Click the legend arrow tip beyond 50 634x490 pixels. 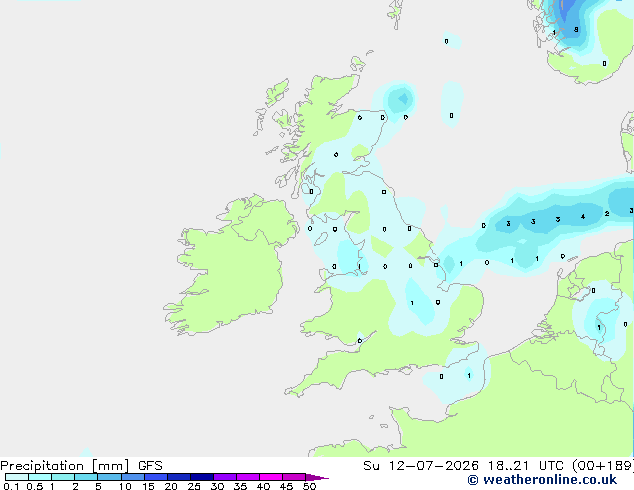(317, 477)
